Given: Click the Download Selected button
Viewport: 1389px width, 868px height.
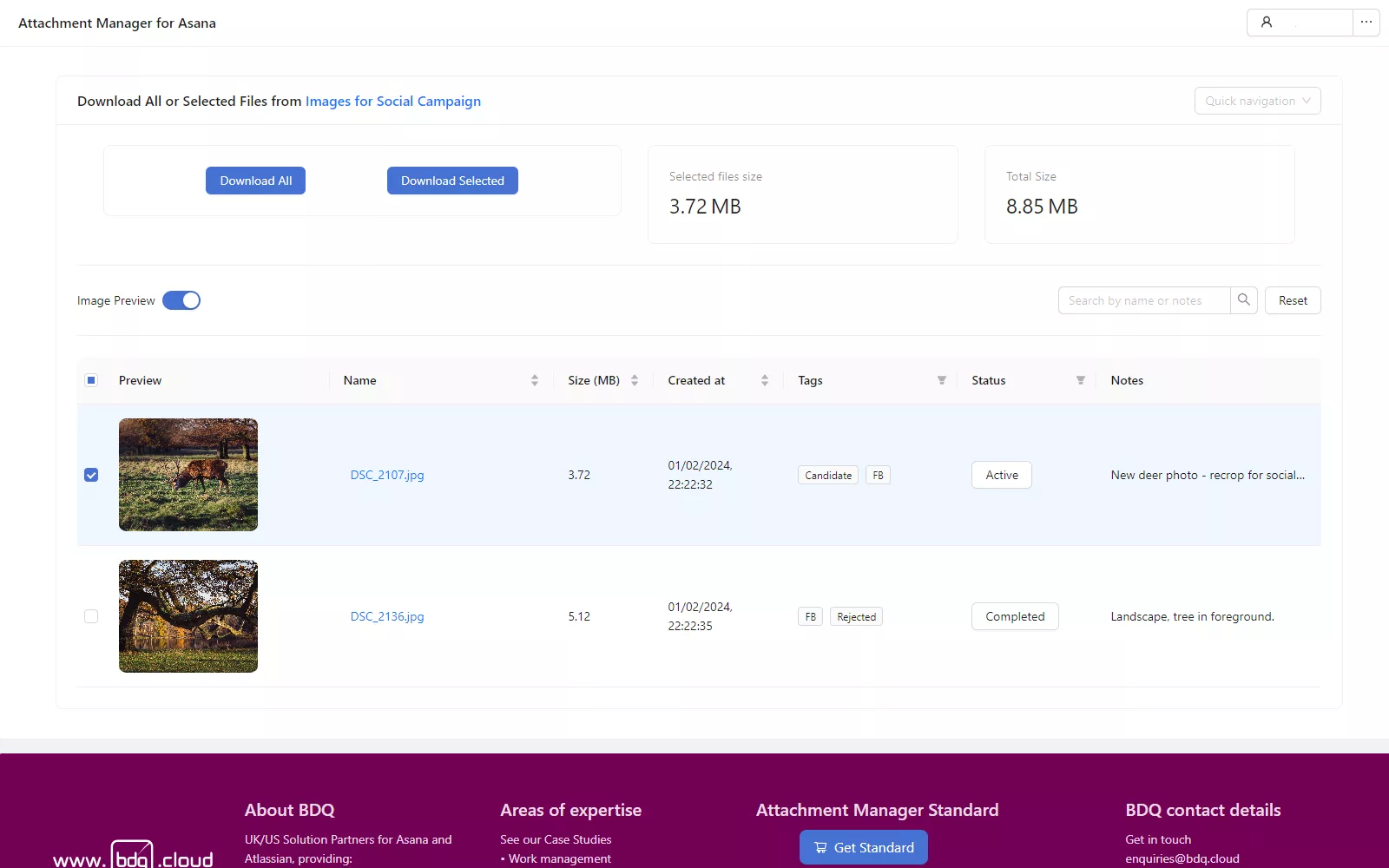Looking at the screenshot, I should click(452, 181).
